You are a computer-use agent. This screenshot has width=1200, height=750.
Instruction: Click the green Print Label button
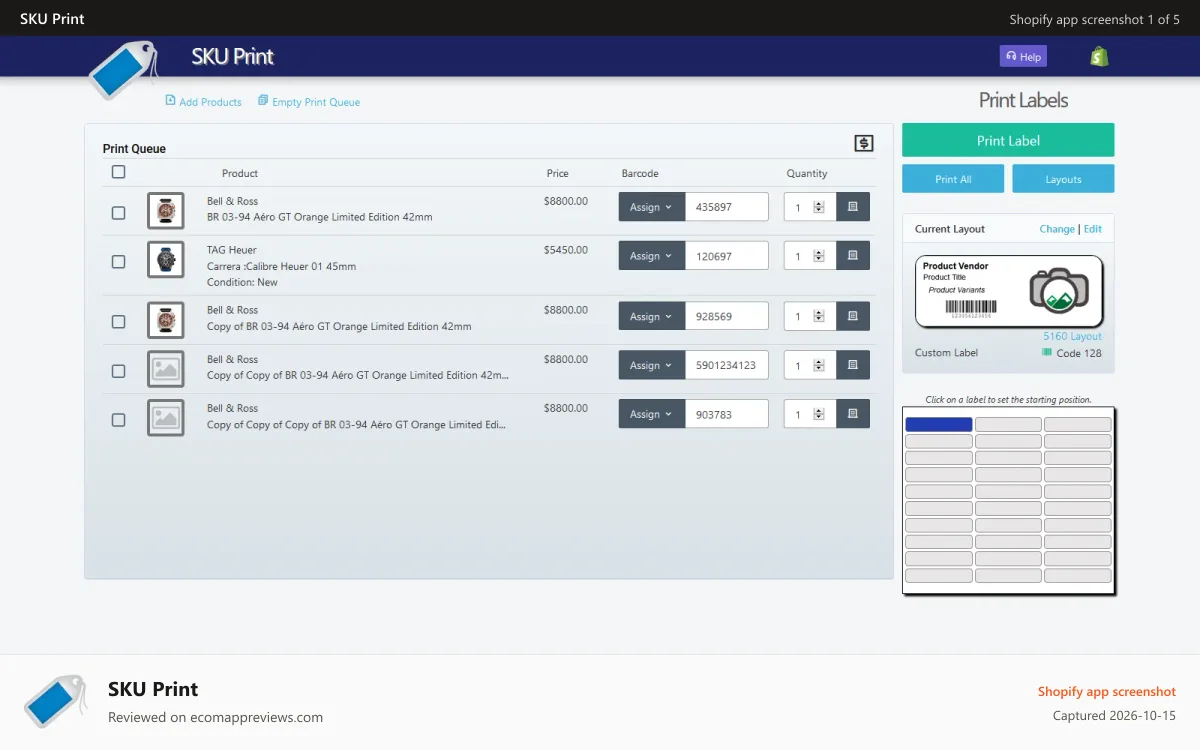click(1008, 140)
